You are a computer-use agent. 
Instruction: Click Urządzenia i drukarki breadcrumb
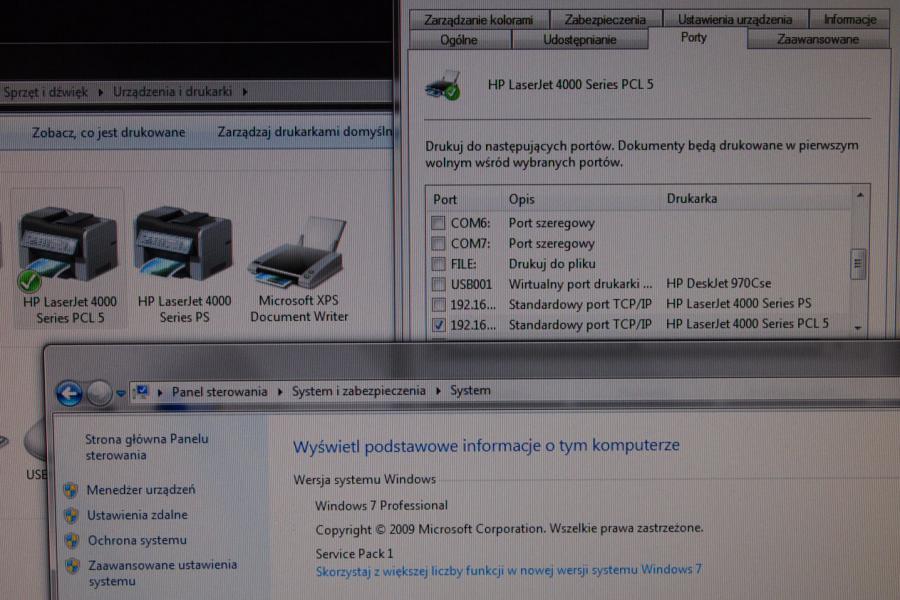click(x=173, y=92)
